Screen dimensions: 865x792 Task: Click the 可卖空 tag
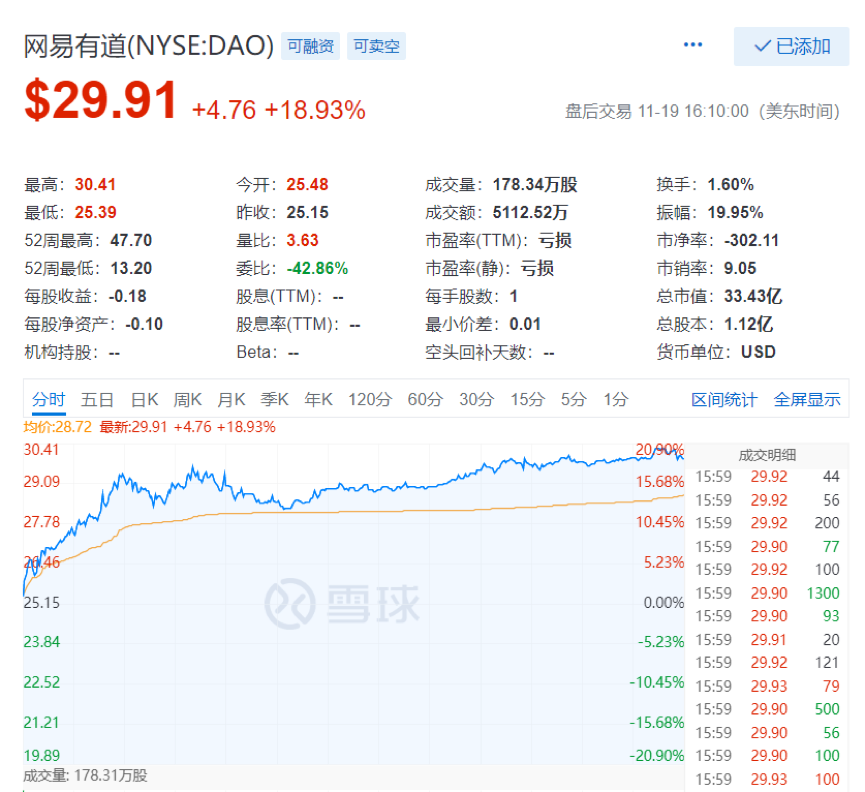376,46
